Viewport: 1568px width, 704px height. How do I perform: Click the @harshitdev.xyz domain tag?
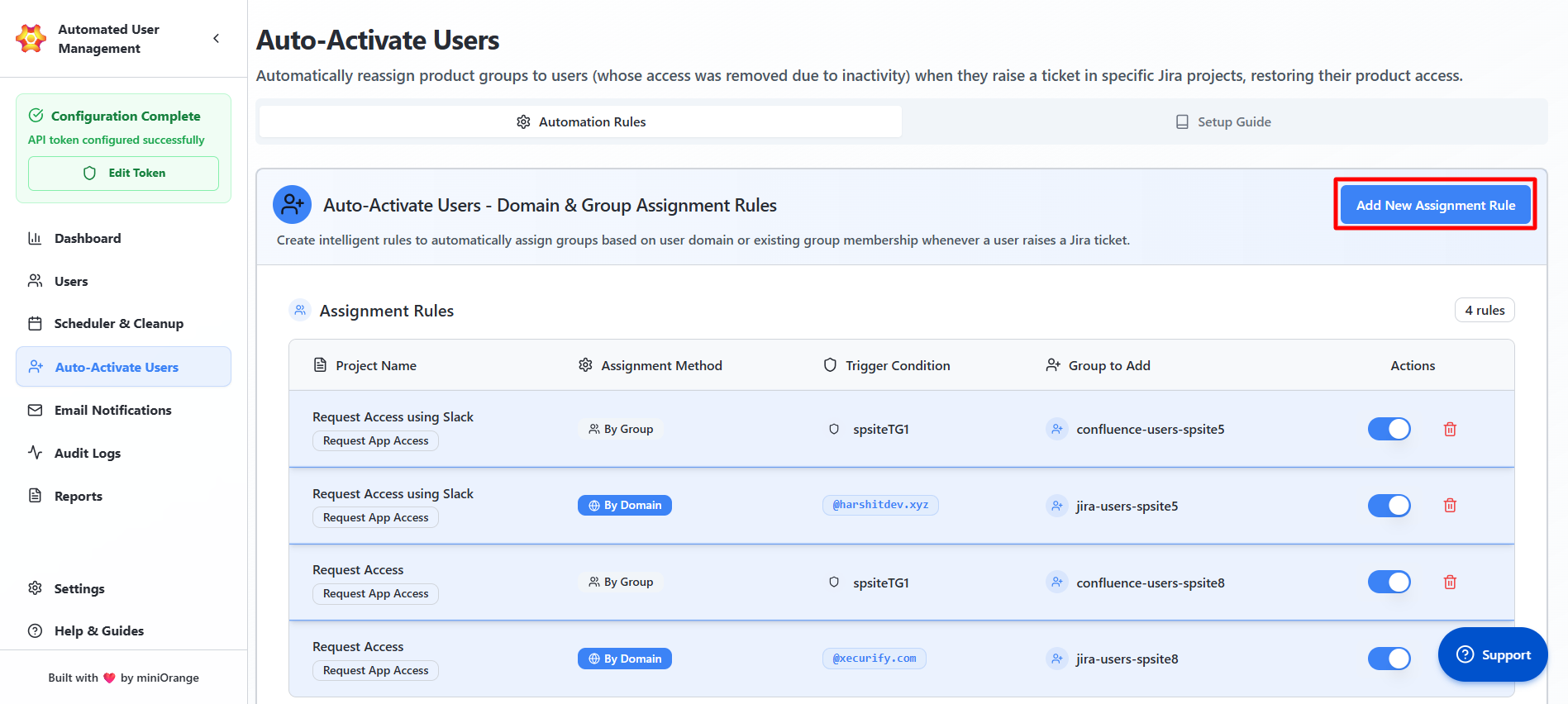tap(880, 505)
